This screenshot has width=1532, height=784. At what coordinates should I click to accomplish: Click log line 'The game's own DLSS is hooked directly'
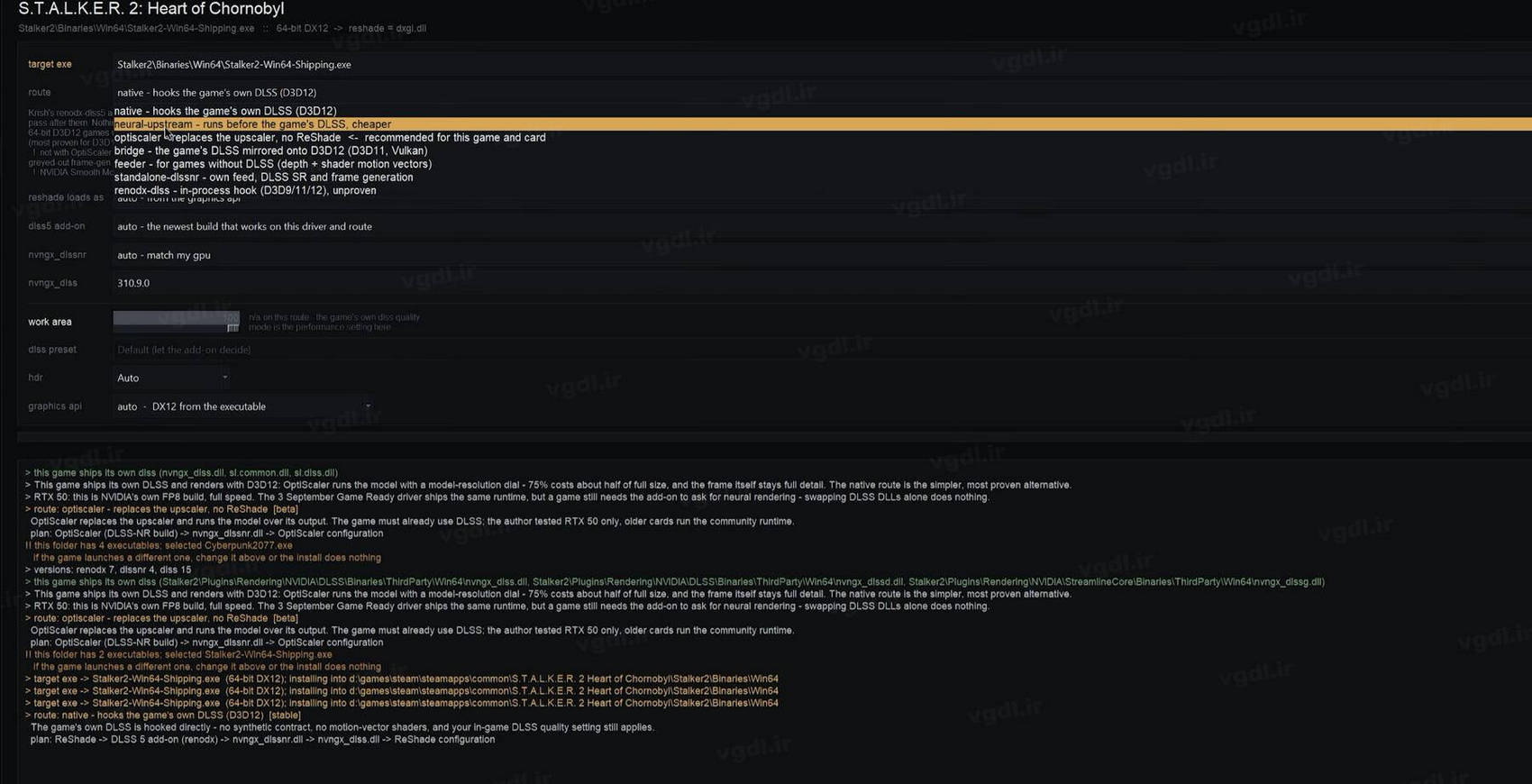[x=342, y=727]
